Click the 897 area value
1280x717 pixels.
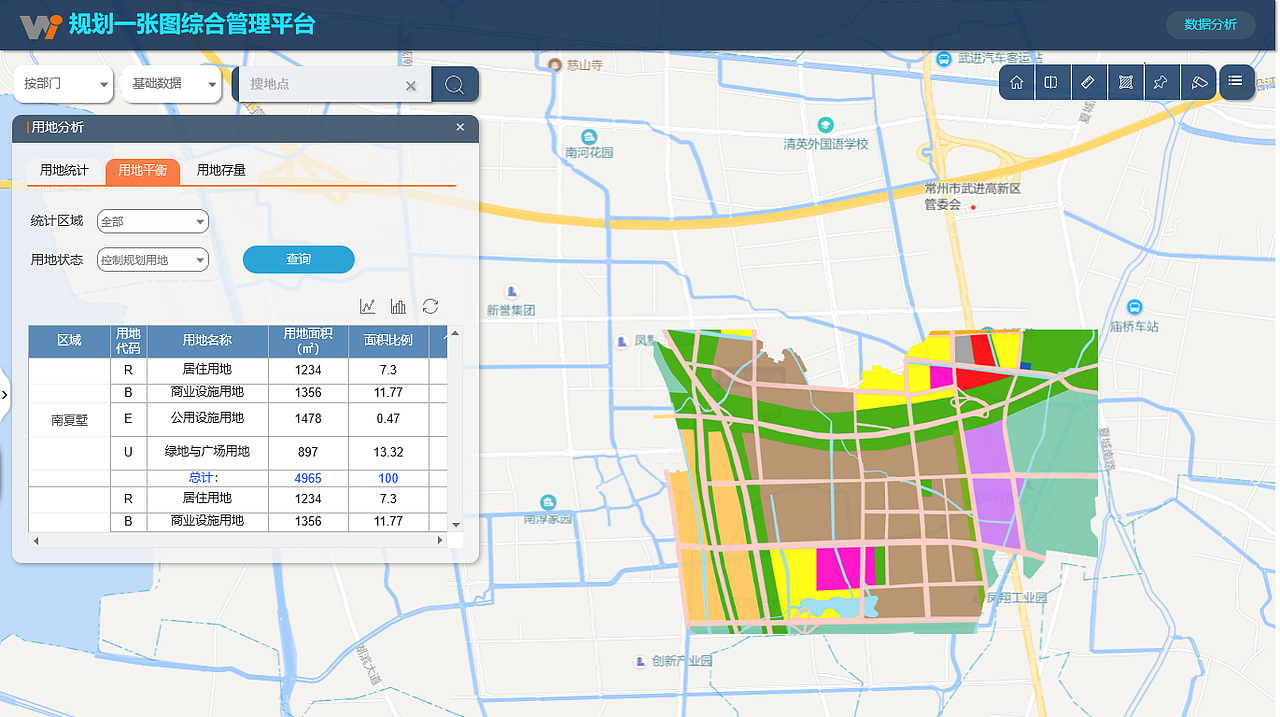pos(308,453)
